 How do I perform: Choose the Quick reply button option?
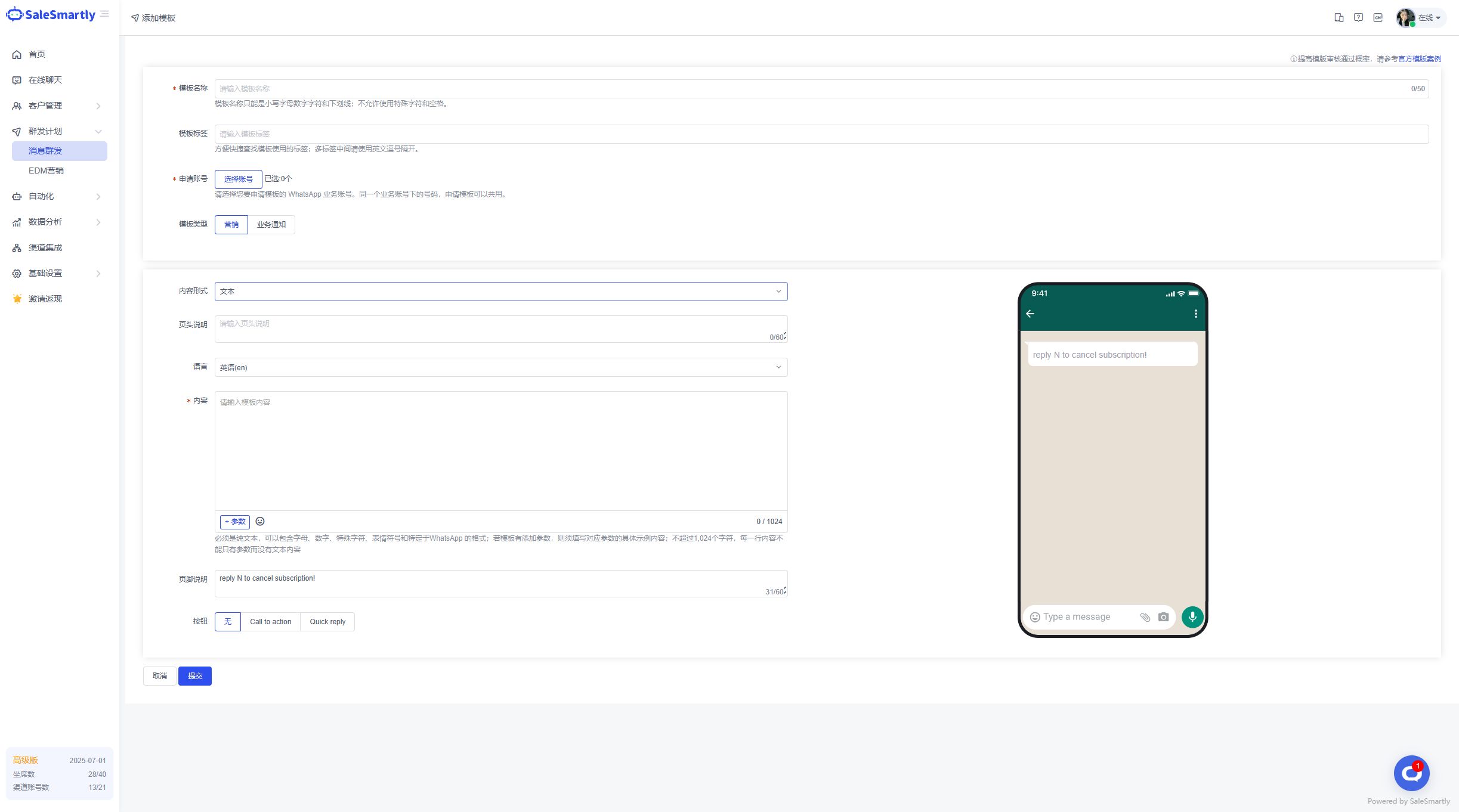click(x=327, y=622)
